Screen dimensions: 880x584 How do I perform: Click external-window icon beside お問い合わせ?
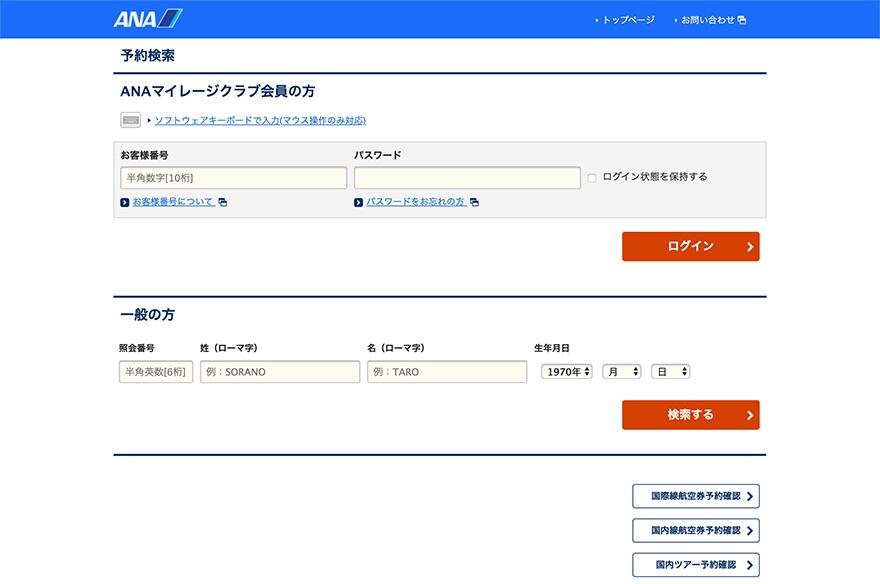tap(742, 20)
